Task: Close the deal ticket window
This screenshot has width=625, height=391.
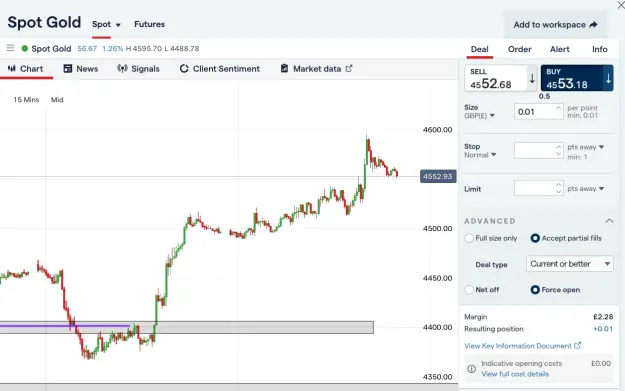Action: (621, 5)
